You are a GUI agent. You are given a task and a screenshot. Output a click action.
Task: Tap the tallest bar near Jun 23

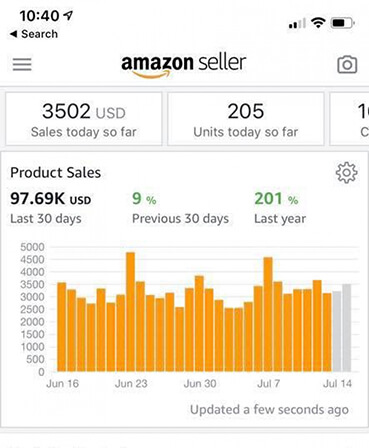131,312
